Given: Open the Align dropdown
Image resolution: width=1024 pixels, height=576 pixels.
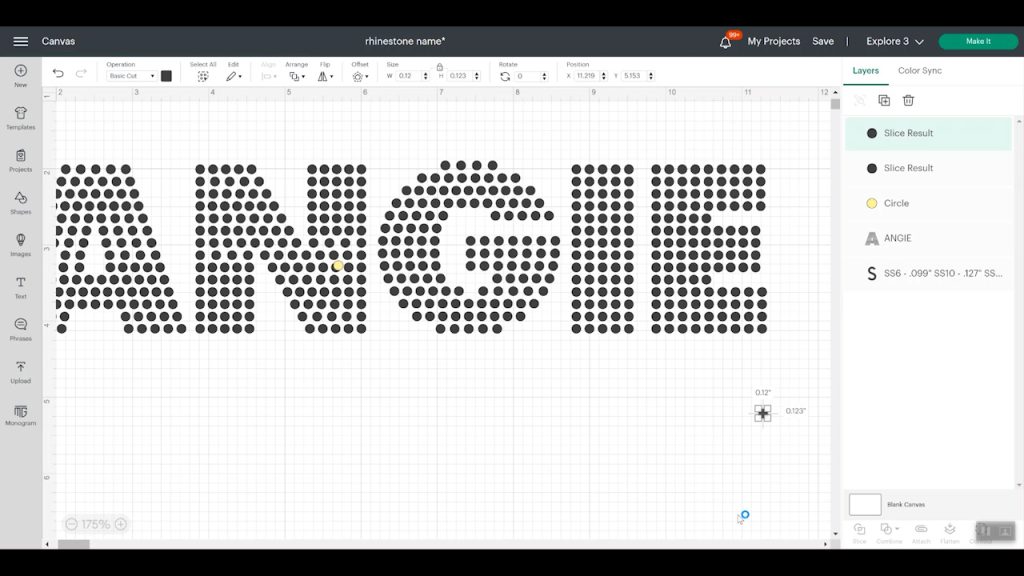Looking at the screenshot, I should click(268, 76).
